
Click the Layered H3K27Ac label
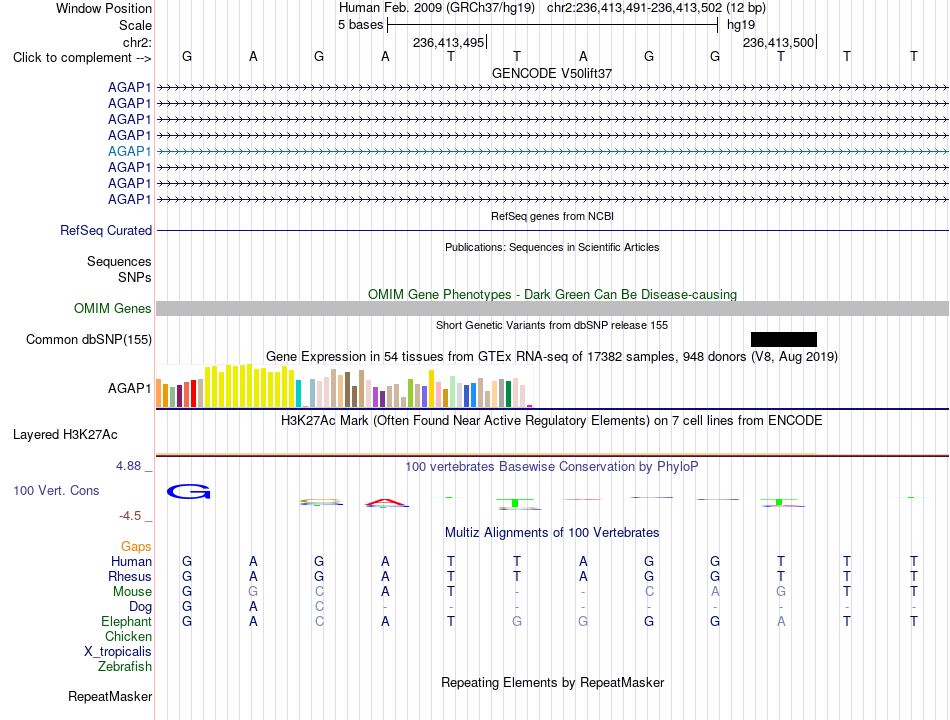(x=65, y=435)
